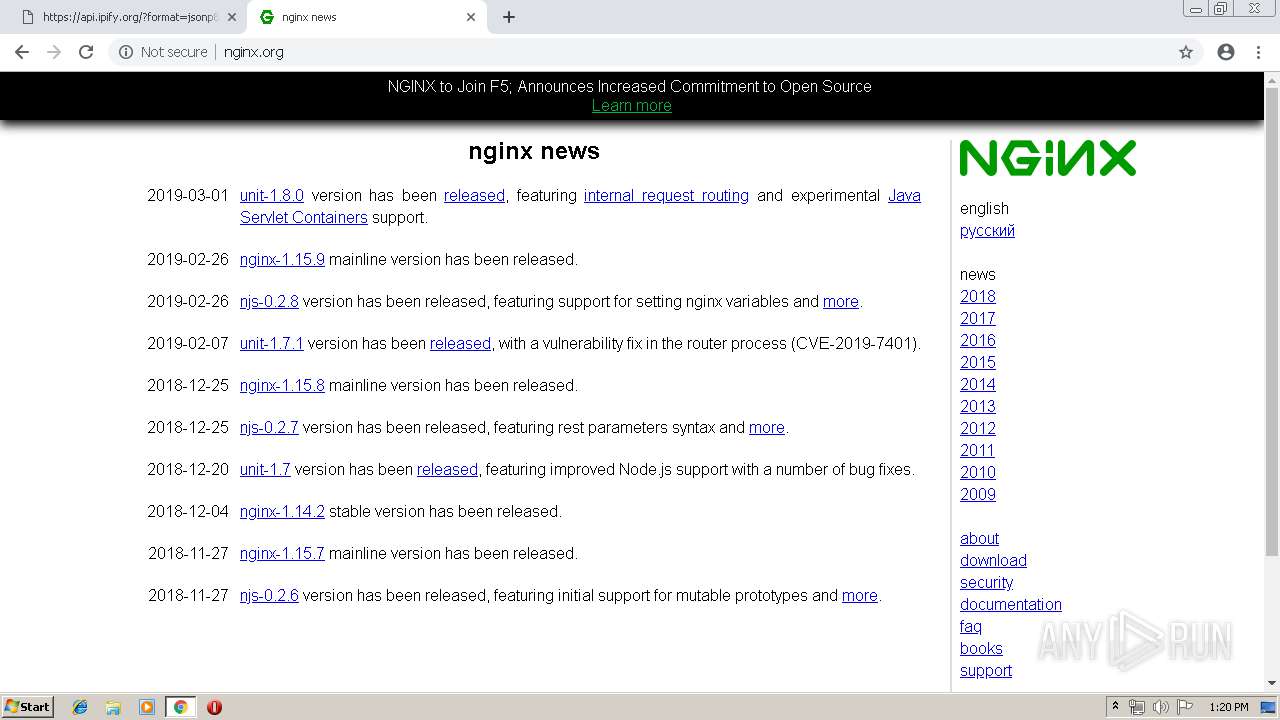This screenshot has width=1280, height=720.
Task: Open the nginx-1.15.7 link
Action: 282,554
